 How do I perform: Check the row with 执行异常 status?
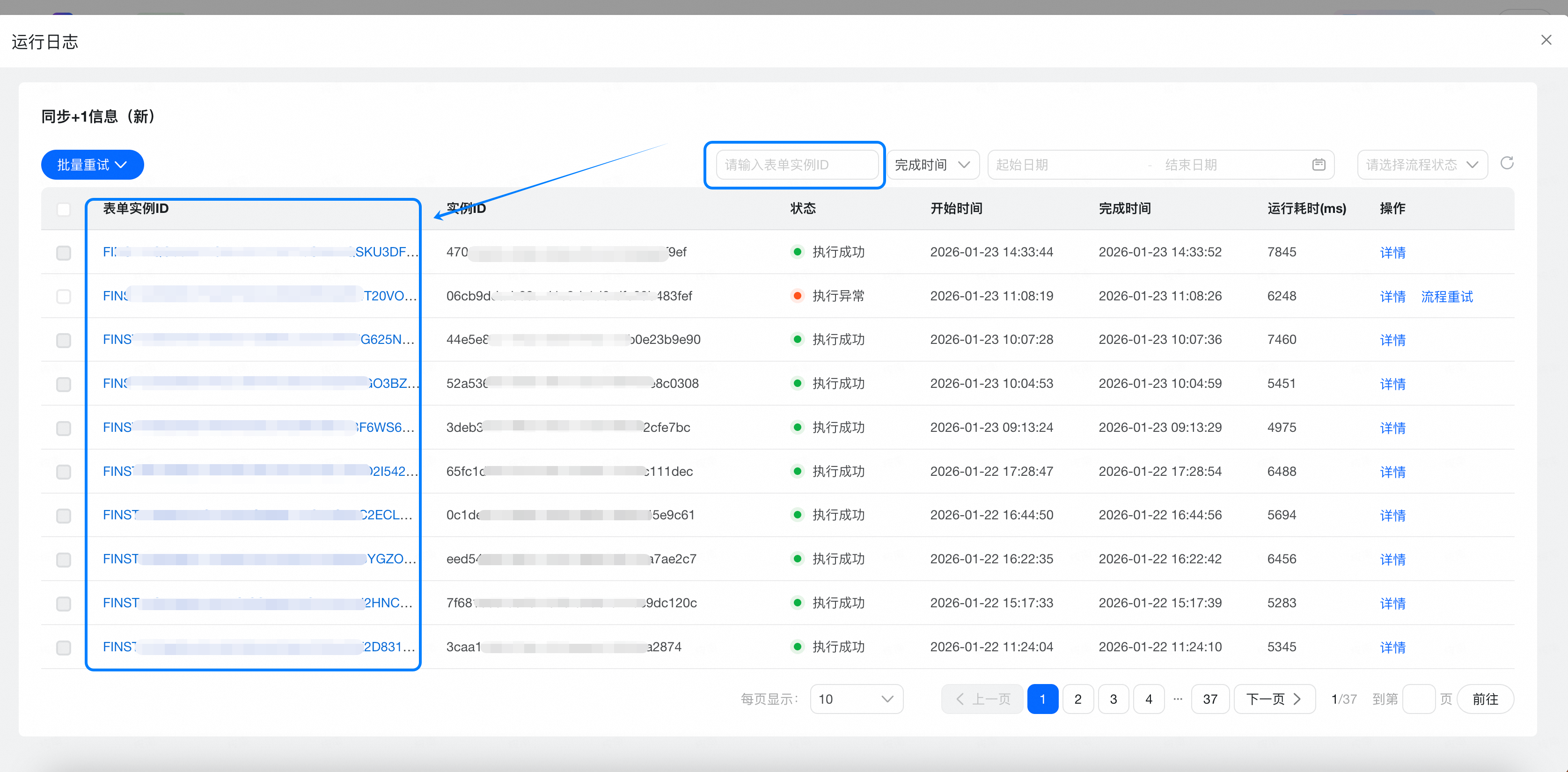pos(63,296)
